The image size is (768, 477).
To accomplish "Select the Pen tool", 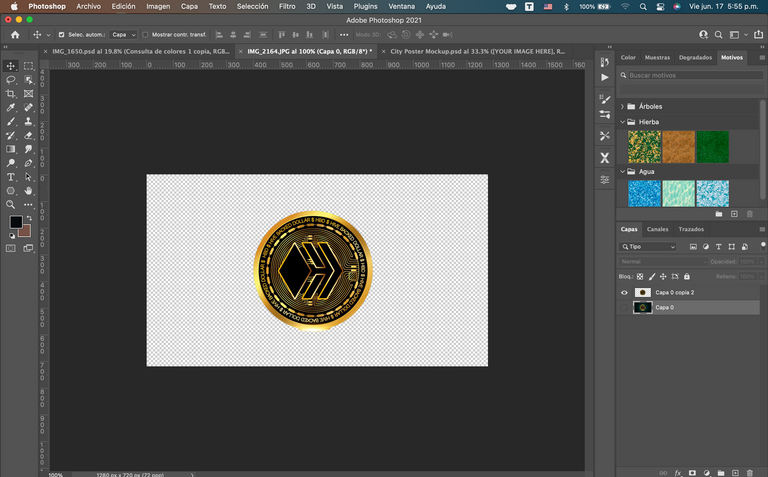I will [x=28, y=163].
